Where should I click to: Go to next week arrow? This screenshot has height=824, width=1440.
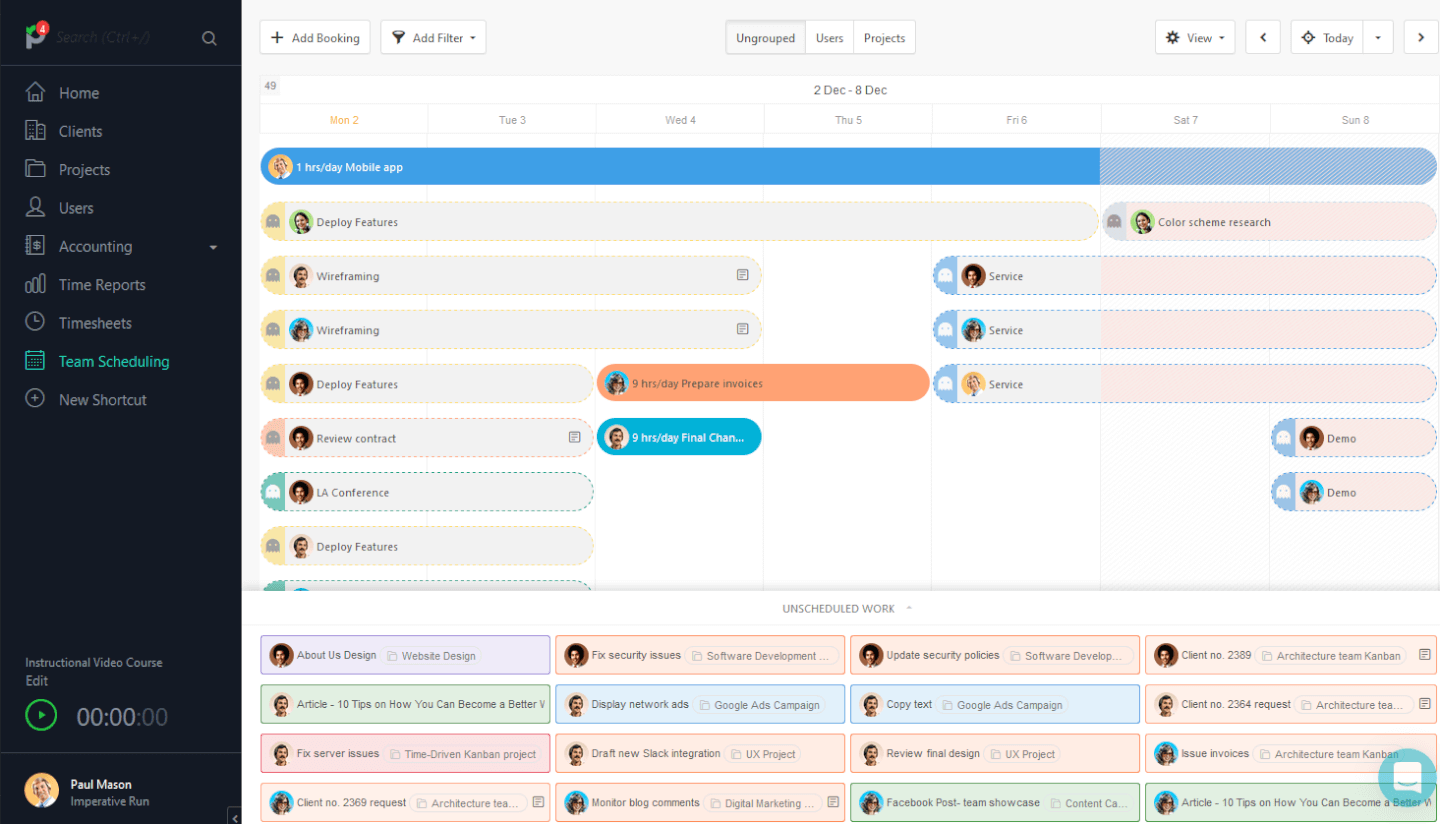click(x=1421, y=38)
